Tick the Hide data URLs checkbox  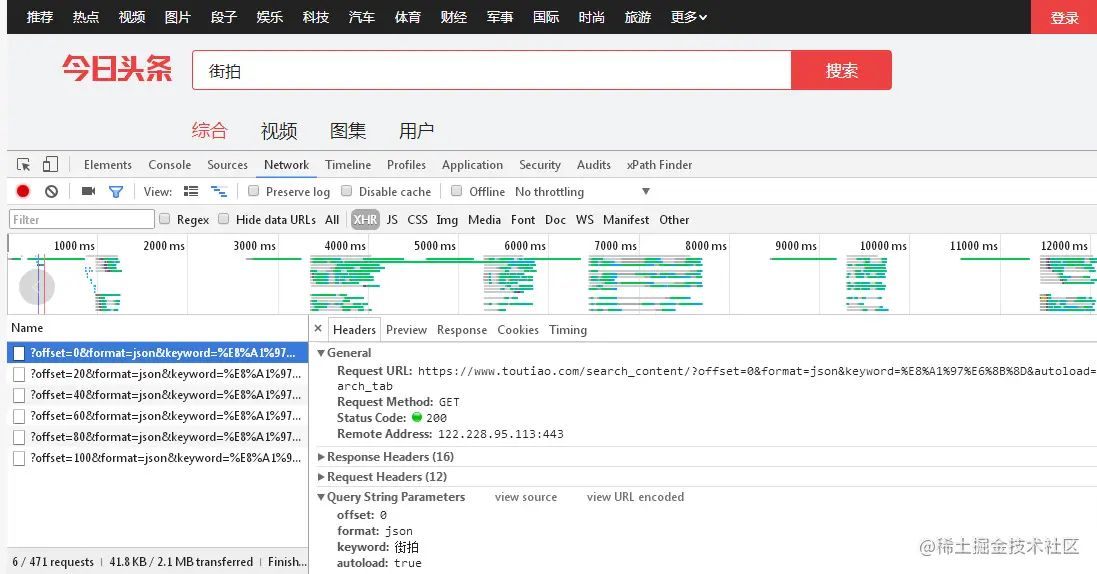(x=223, y=218)
